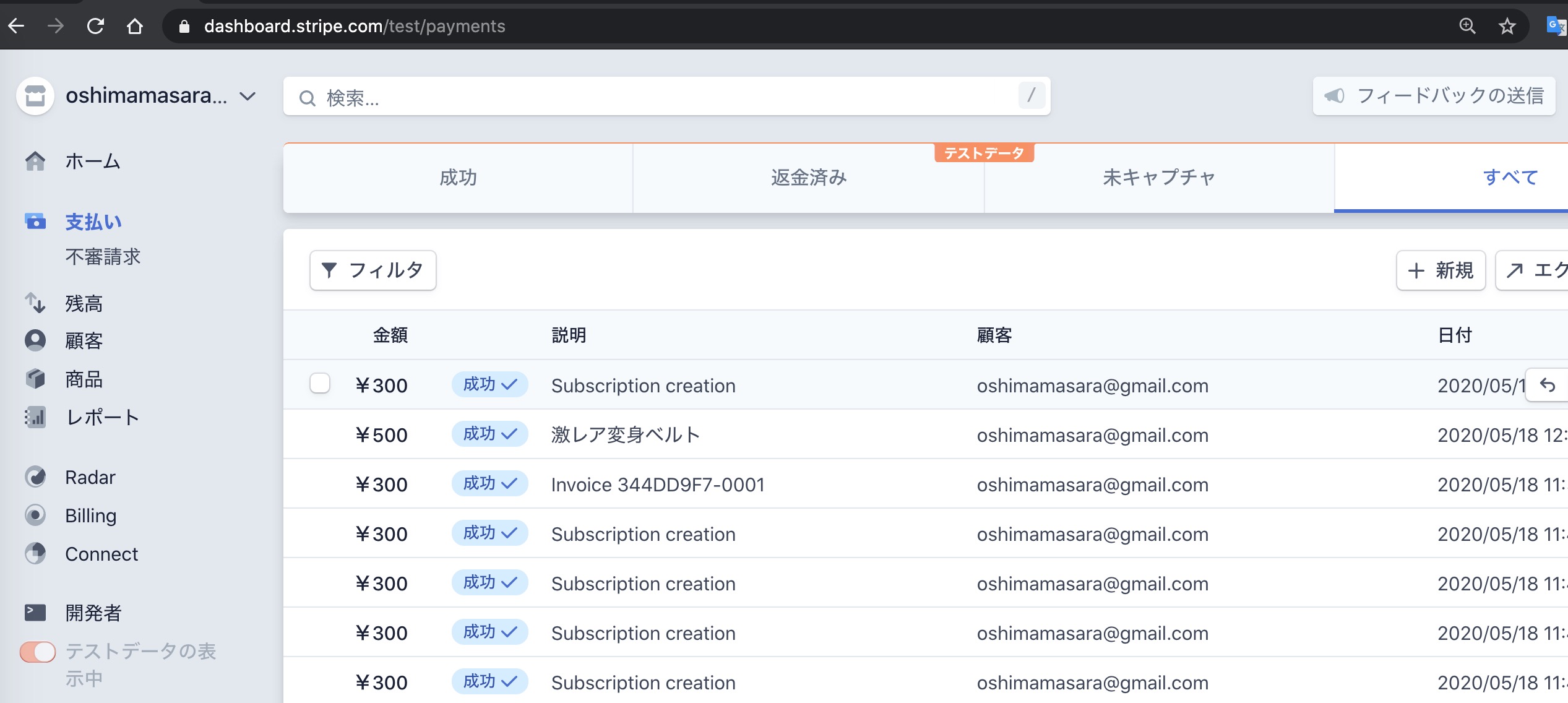1568x703 pixels.
Task: Open the 不審請求 disputes link
Action: tap(103, 257)
